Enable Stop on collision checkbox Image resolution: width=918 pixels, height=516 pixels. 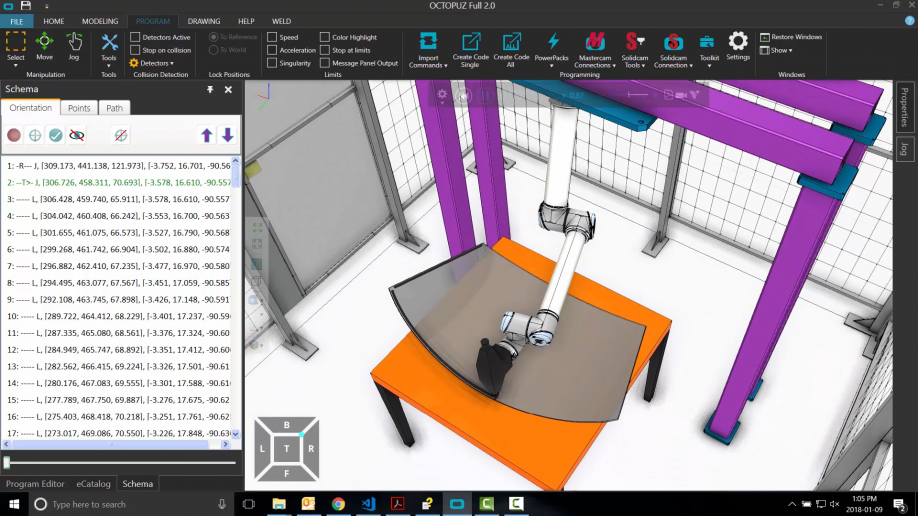[x=135, y=50]
